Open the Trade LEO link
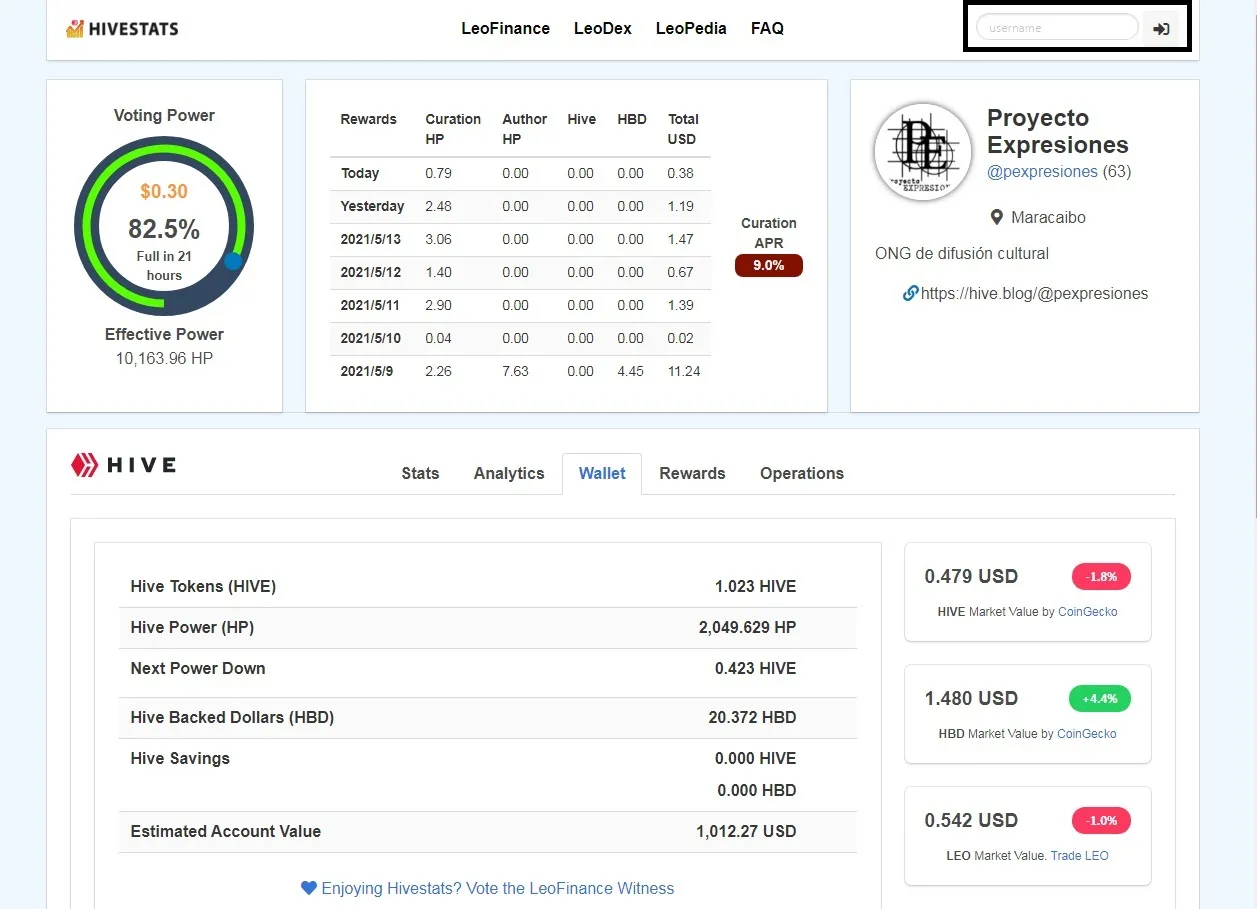Image resolution: width=1257 pixels, height=909 pixels. 1079,855
